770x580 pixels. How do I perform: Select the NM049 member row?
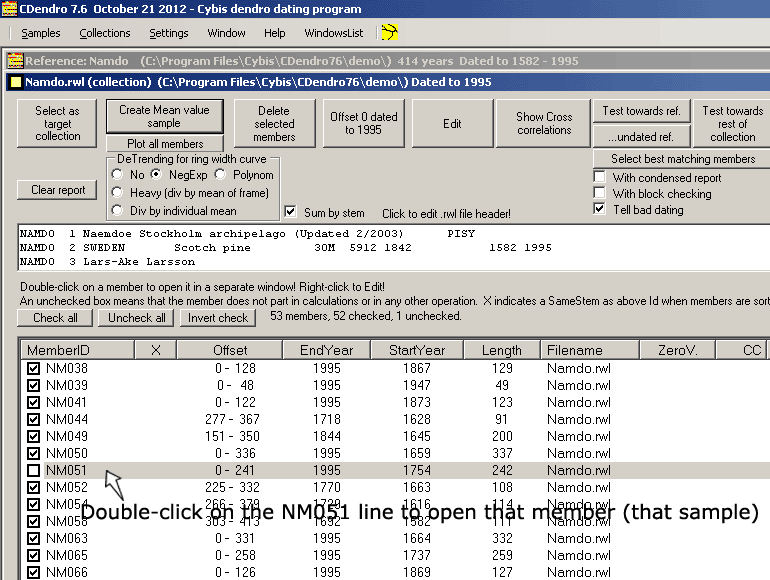tap(395, 436)
